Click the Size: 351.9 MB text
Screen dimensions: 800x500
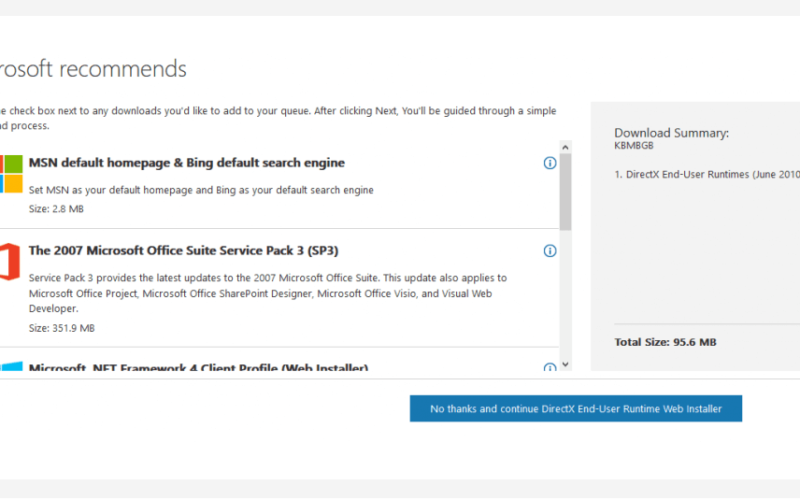[x=62, y=328]
